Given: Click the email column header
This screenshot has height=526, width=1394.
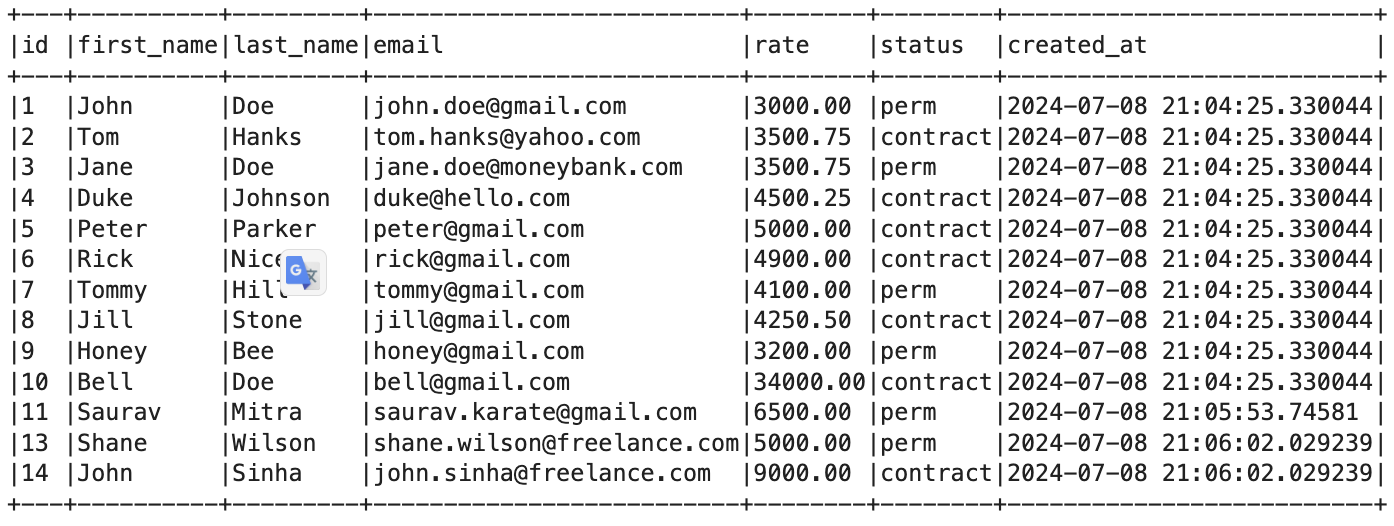Looking at the screenshot, I should tap(408, 45).
